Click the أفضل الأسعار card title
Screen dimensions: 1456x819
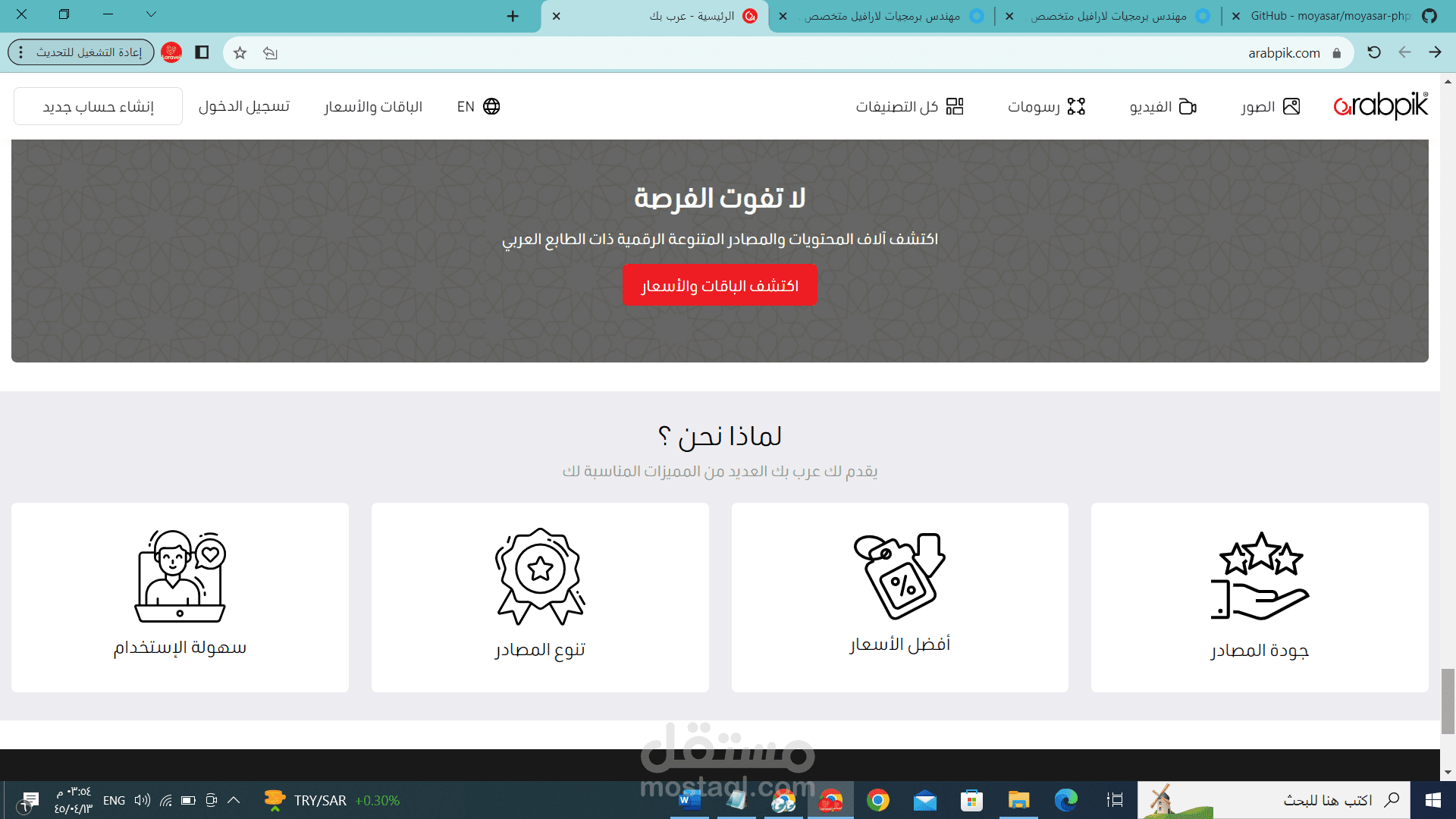click(899, 645)
